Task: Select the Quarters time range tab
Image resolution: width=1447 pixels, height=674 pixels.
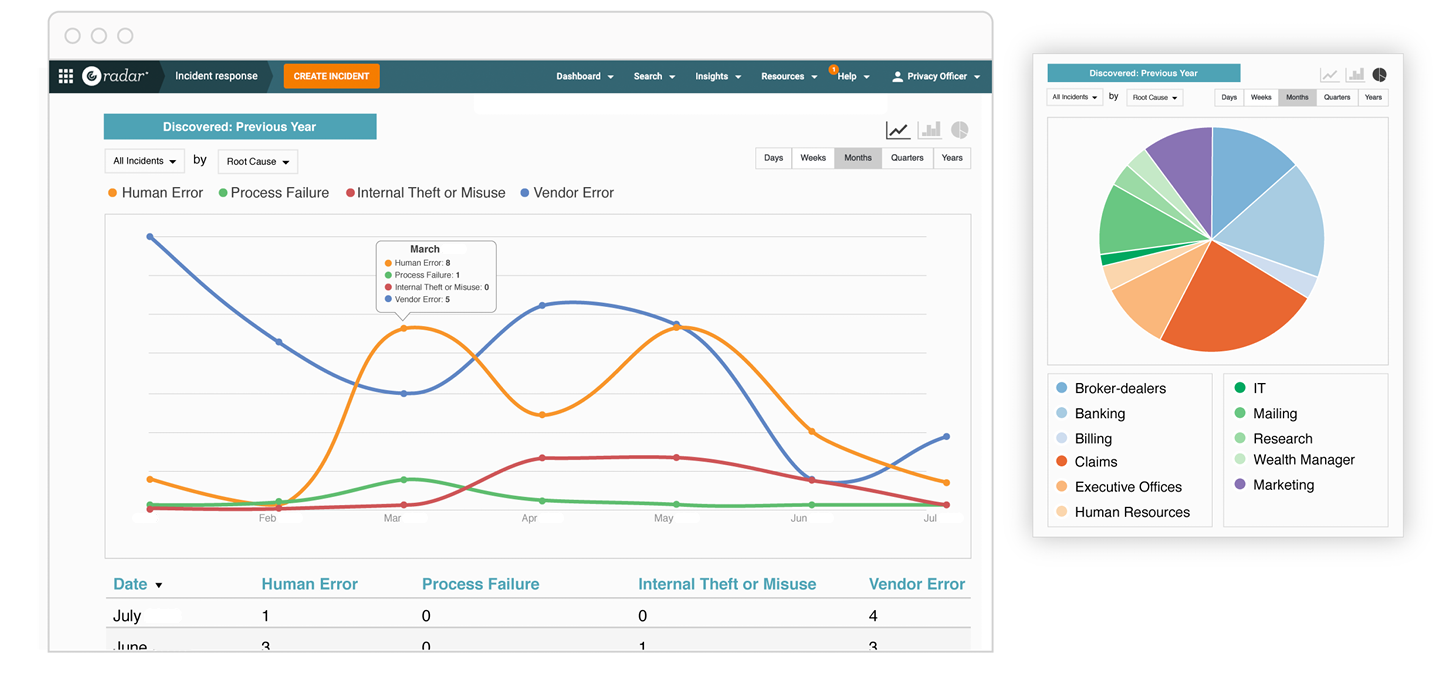Action: click(907, 158)
